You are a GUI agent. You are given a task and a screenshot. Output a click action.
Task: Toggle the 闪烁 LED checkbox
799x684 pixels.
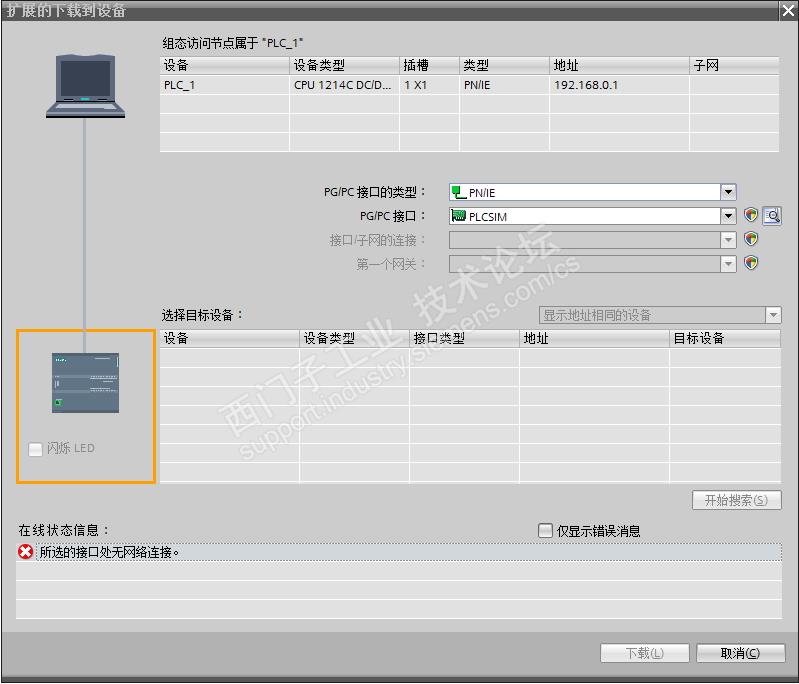35,449
